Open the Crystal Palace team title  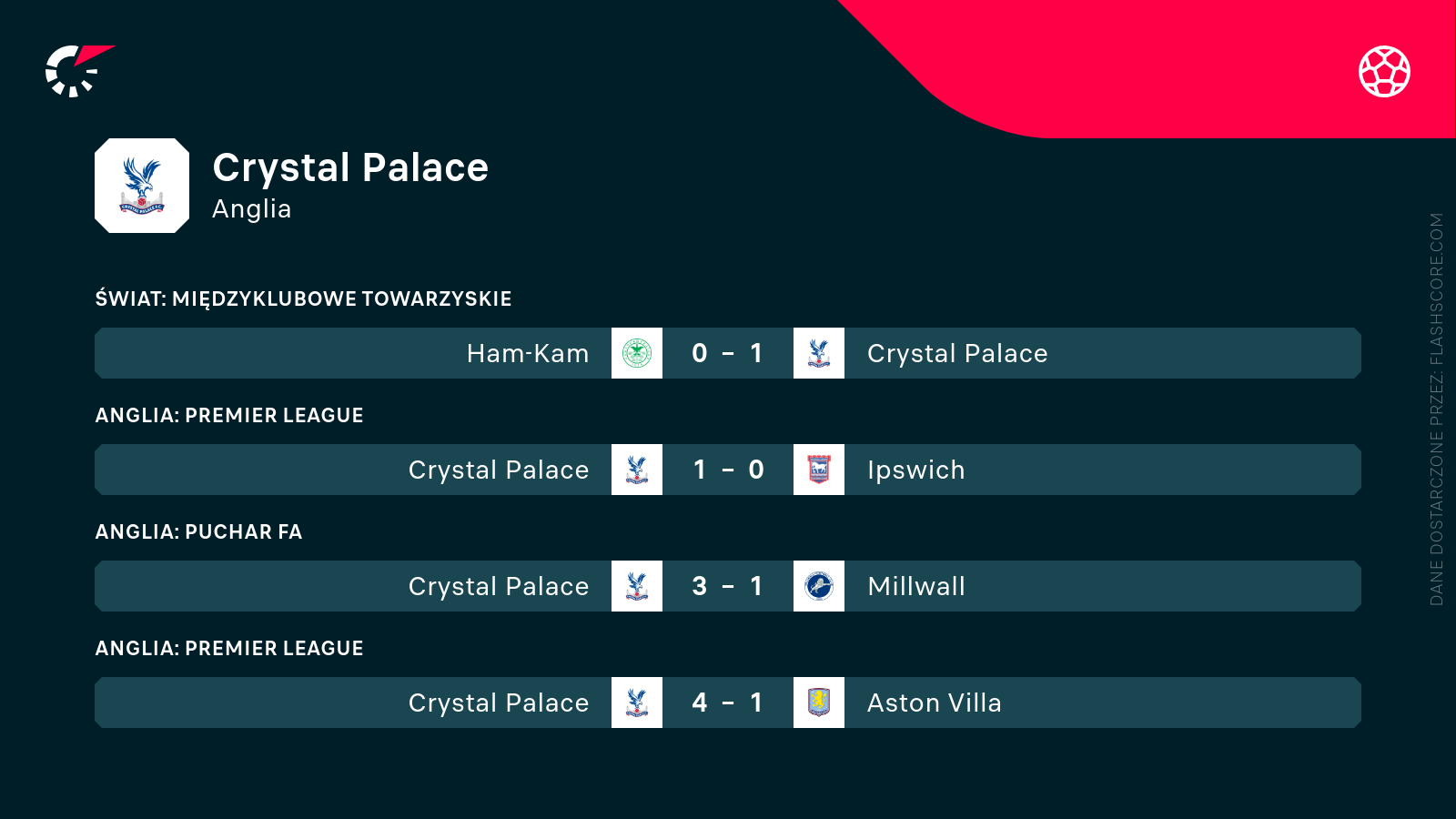coord(350,168)
